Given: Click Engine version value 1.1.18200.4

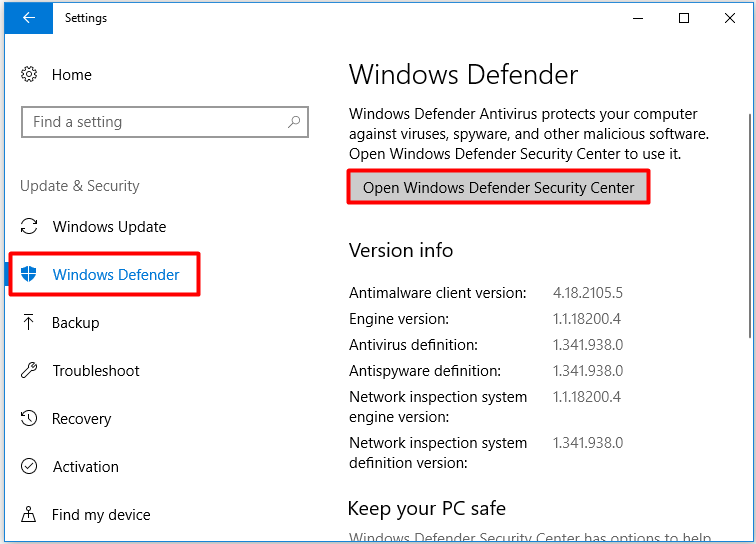Looking at the screenshot, I should tap(587, 319).
